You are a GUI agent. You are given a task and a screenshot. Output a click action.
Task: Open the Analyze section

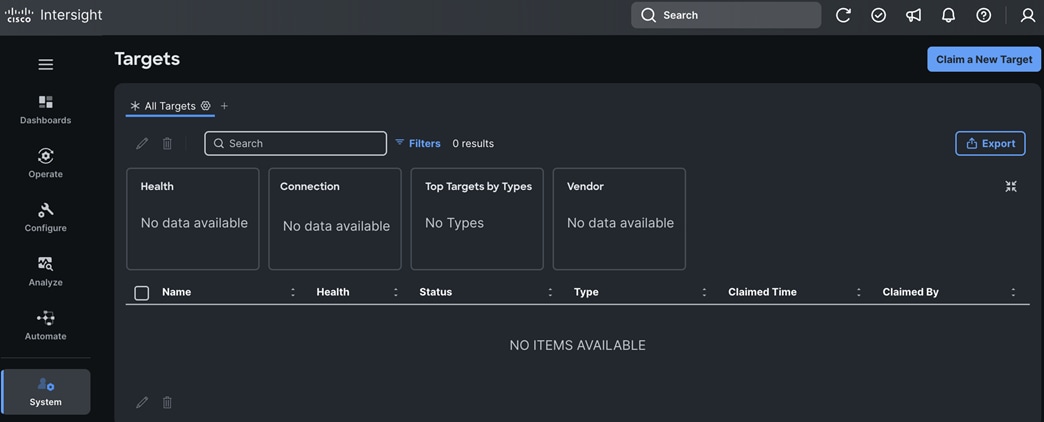[x=45, y=272]
